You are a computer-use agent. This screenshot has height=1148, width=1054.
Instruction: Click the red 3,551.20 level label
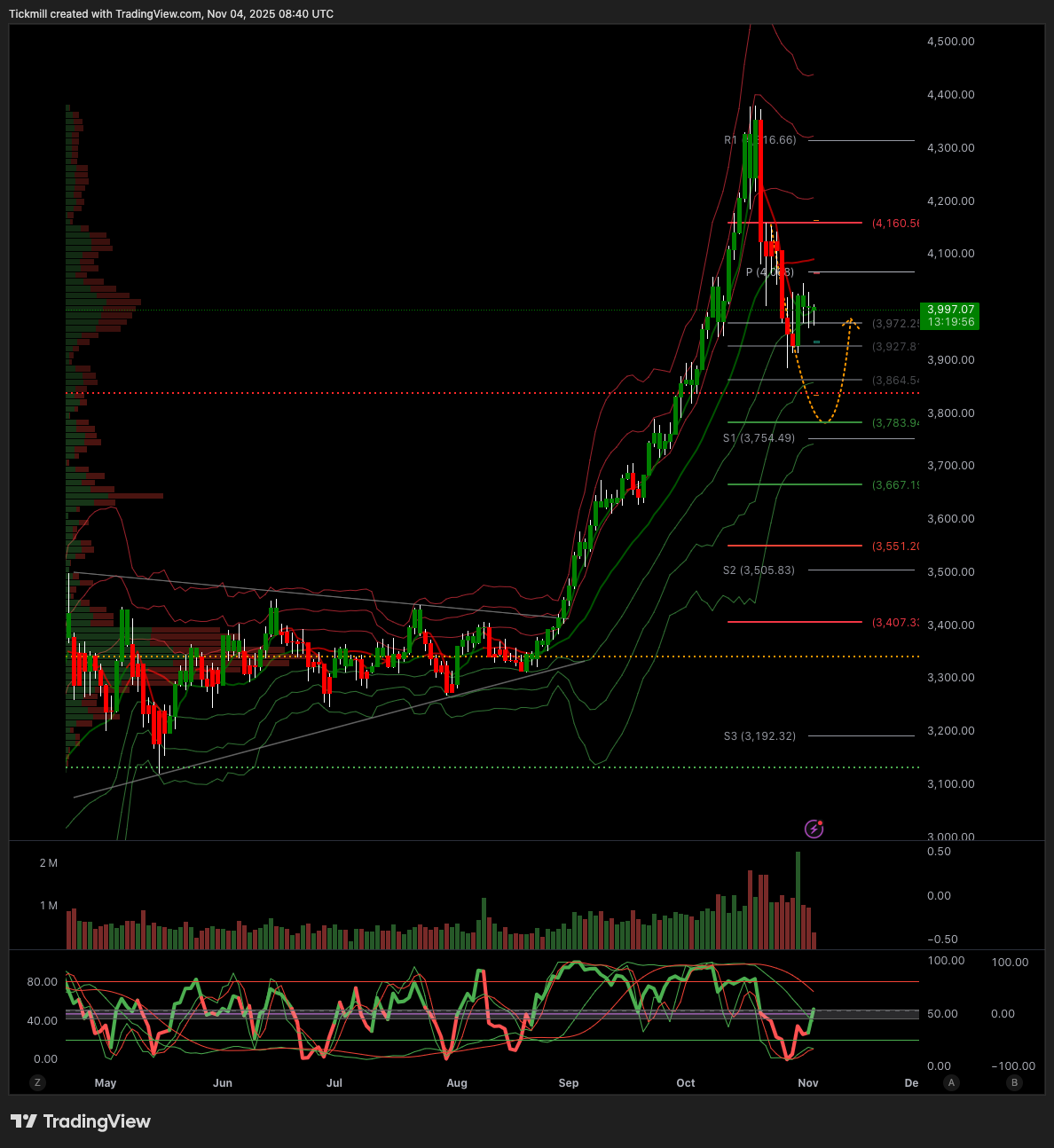click(895, 546)
